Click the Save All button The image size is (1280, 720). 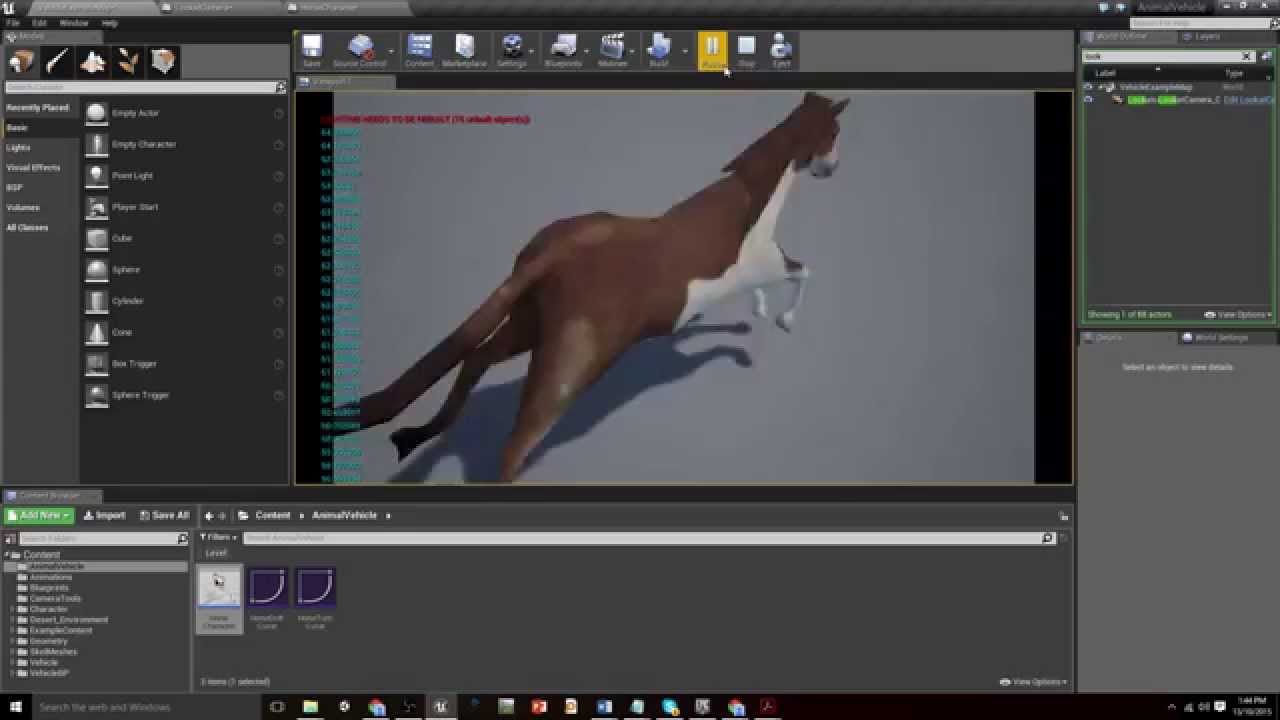(x=164, y=515)
